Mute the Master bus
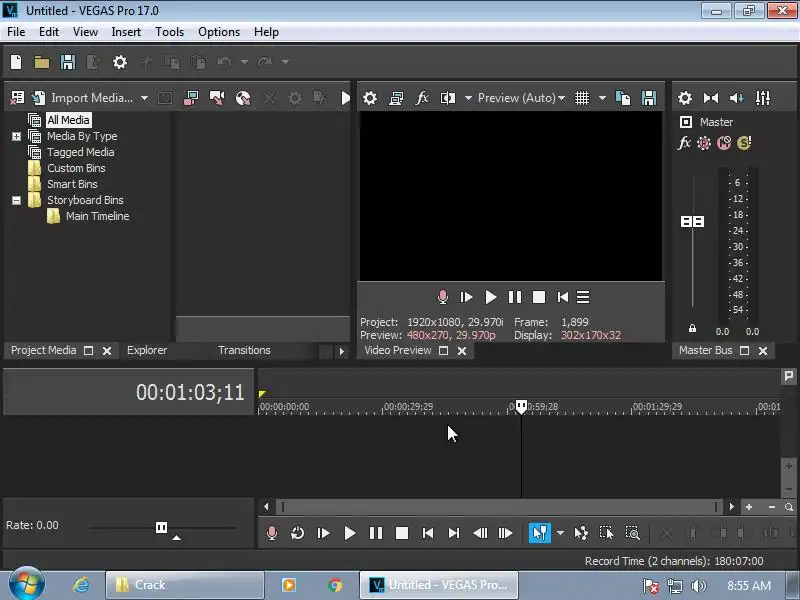Image resolution: width=800 pixels, height=600 pixels. tap(724, 143)
